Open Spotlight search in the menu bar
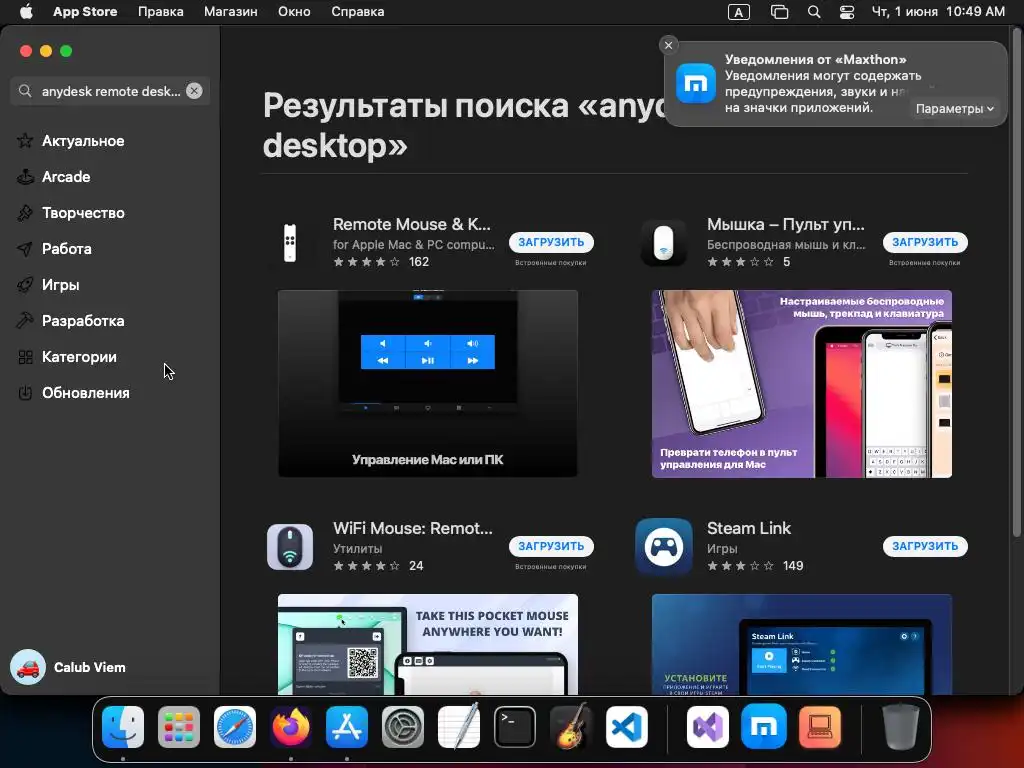 click(x=814, y=12)
